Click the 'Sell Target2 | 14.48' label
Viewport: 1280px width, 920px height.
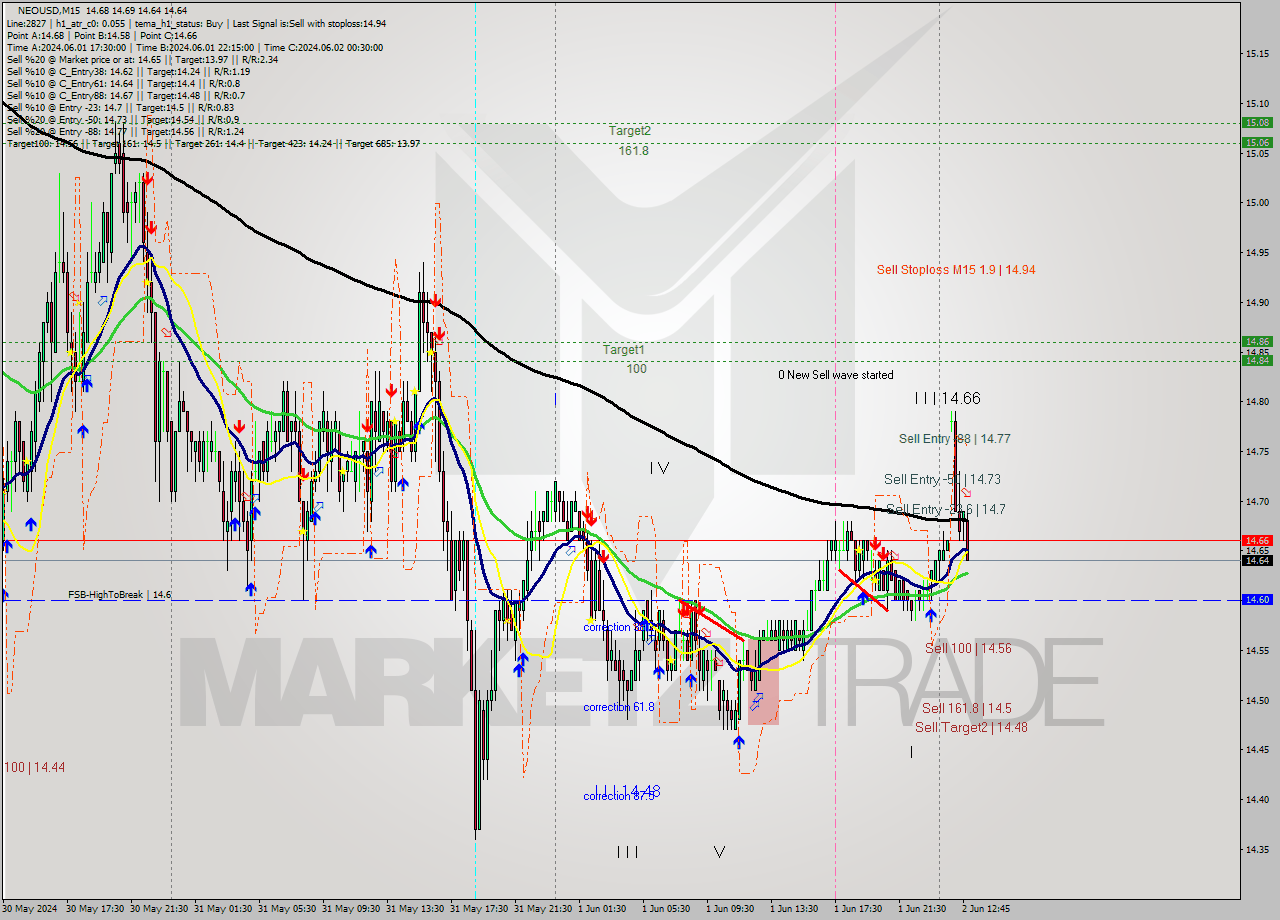971,727
